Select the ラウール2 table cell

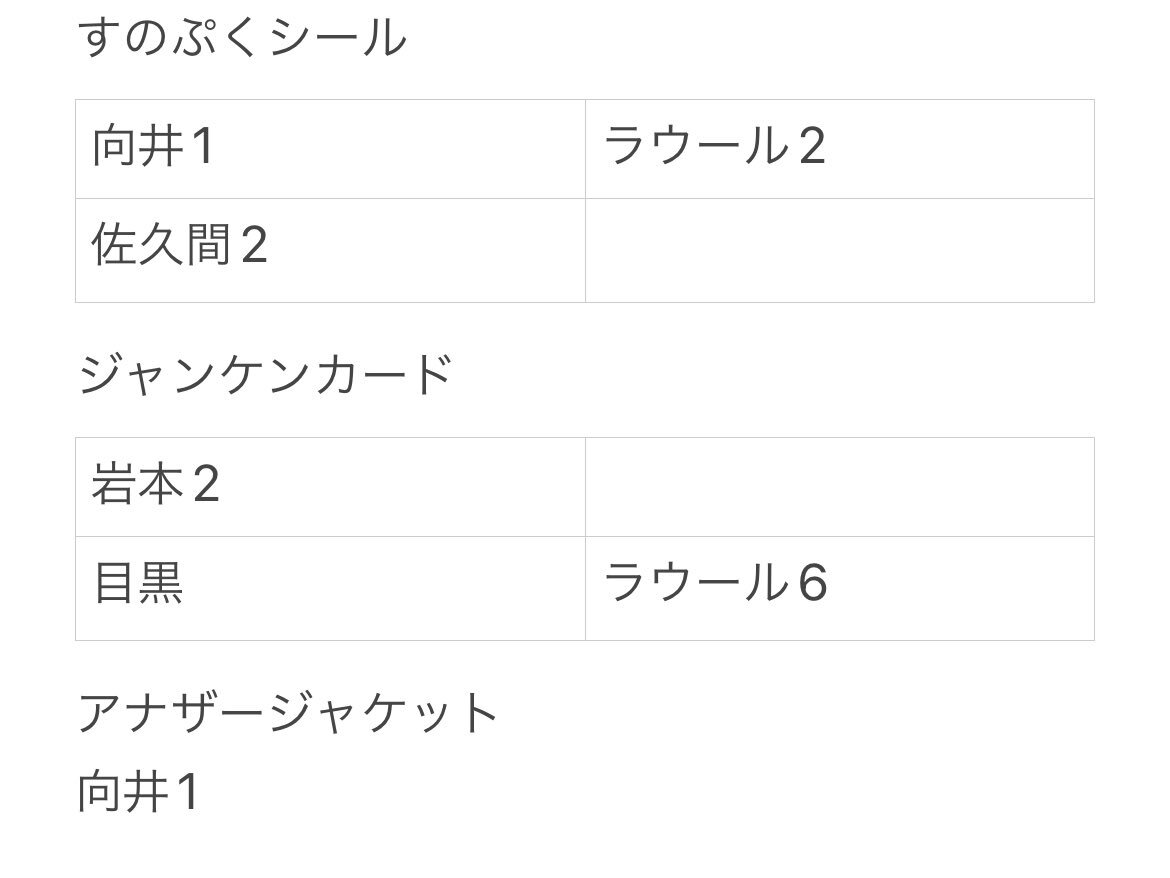click(840, 149)
